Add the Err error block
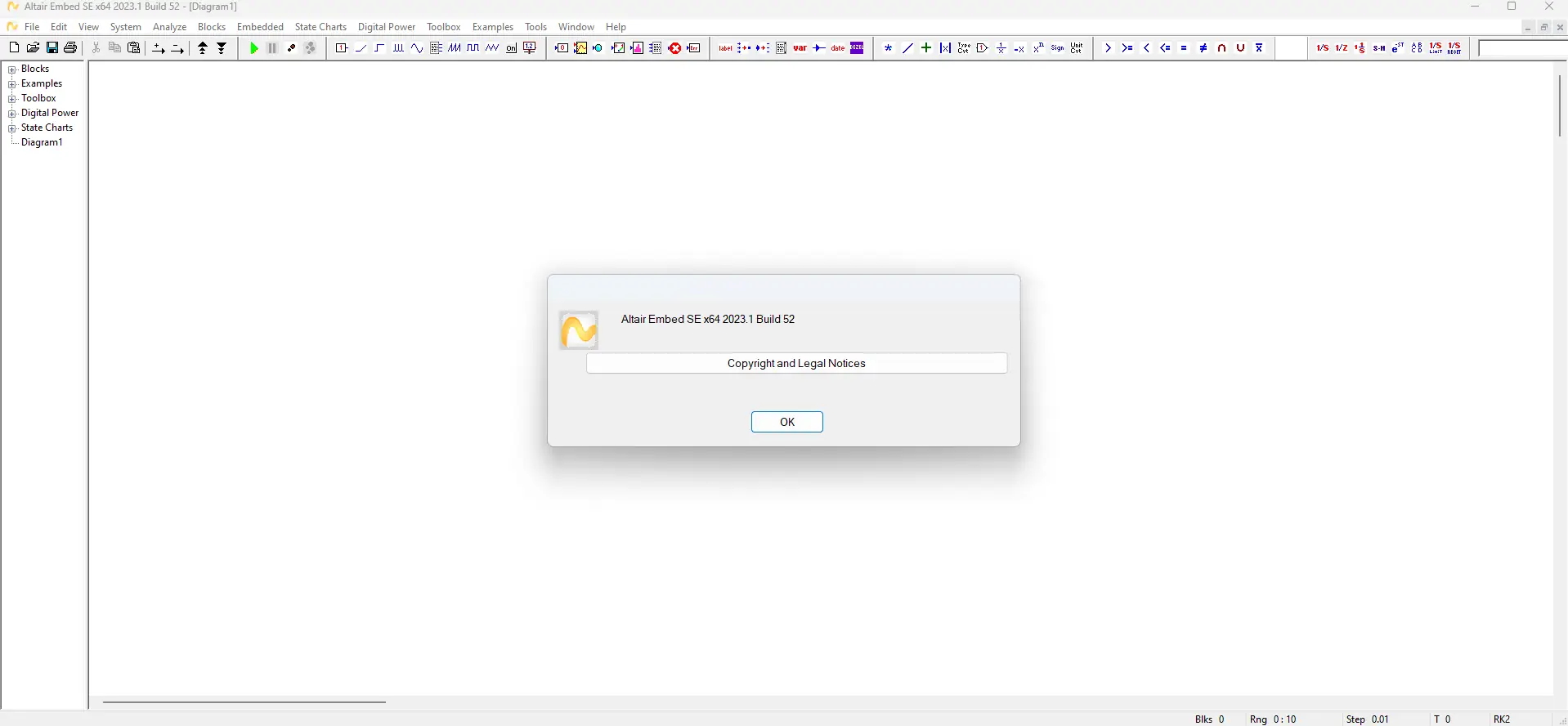The height and width of the screenshot is (726, 1568). pyautogui.click(x=693, y=48)
